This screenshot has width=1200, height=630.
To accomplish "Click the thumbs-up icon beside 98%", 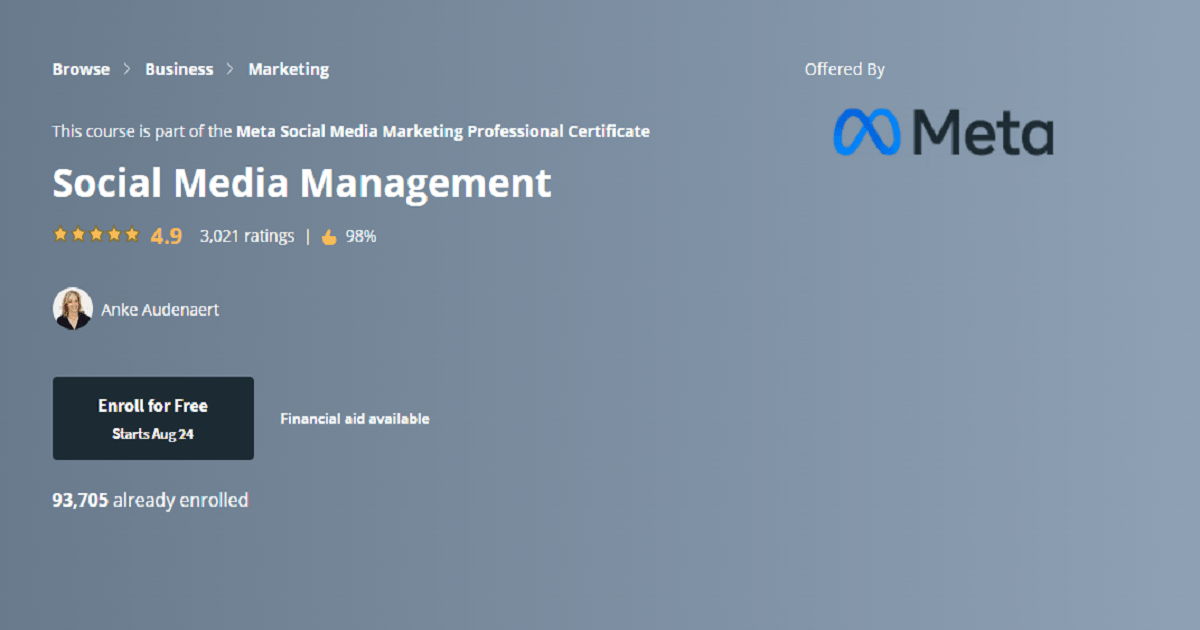I will (x=329, y=237).
